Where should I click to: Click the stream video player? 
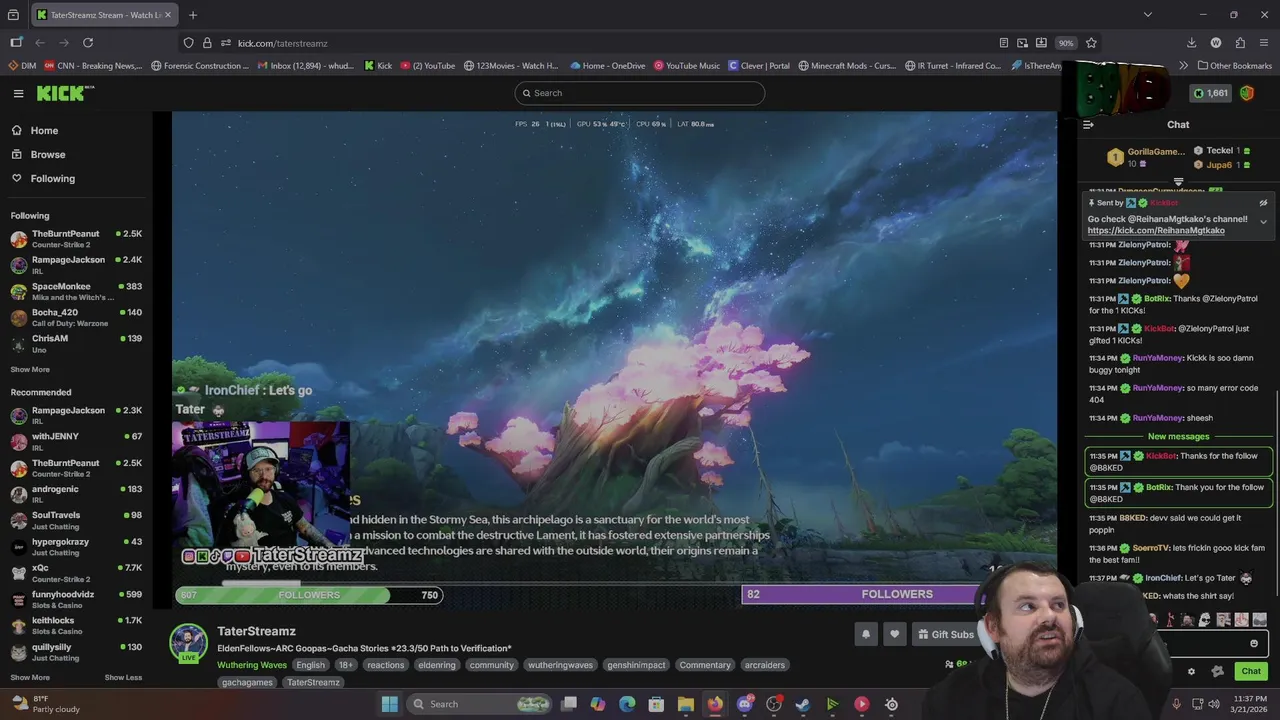click(614, 360)
